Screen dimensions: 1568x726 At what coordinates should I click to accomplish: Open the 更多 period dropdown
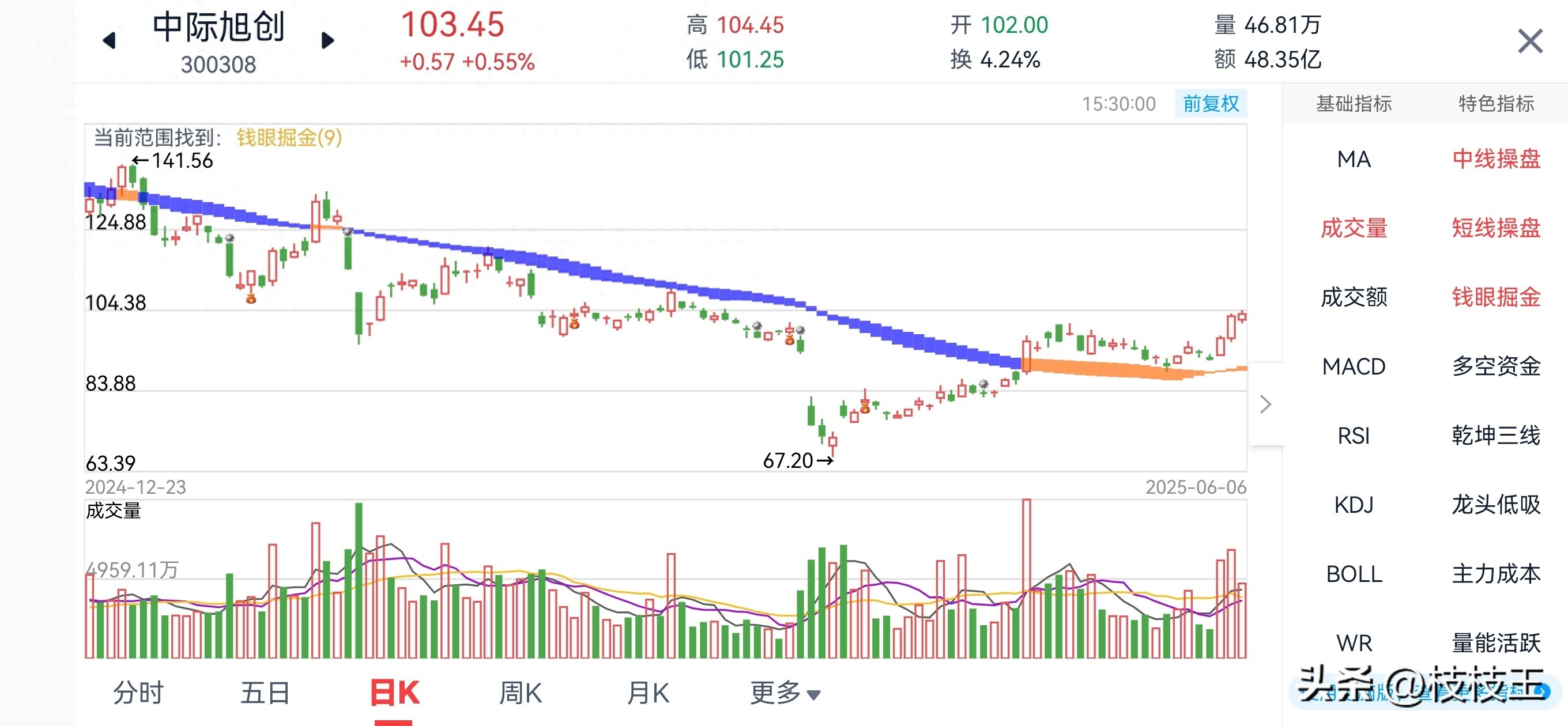click(x=785, y=693)
